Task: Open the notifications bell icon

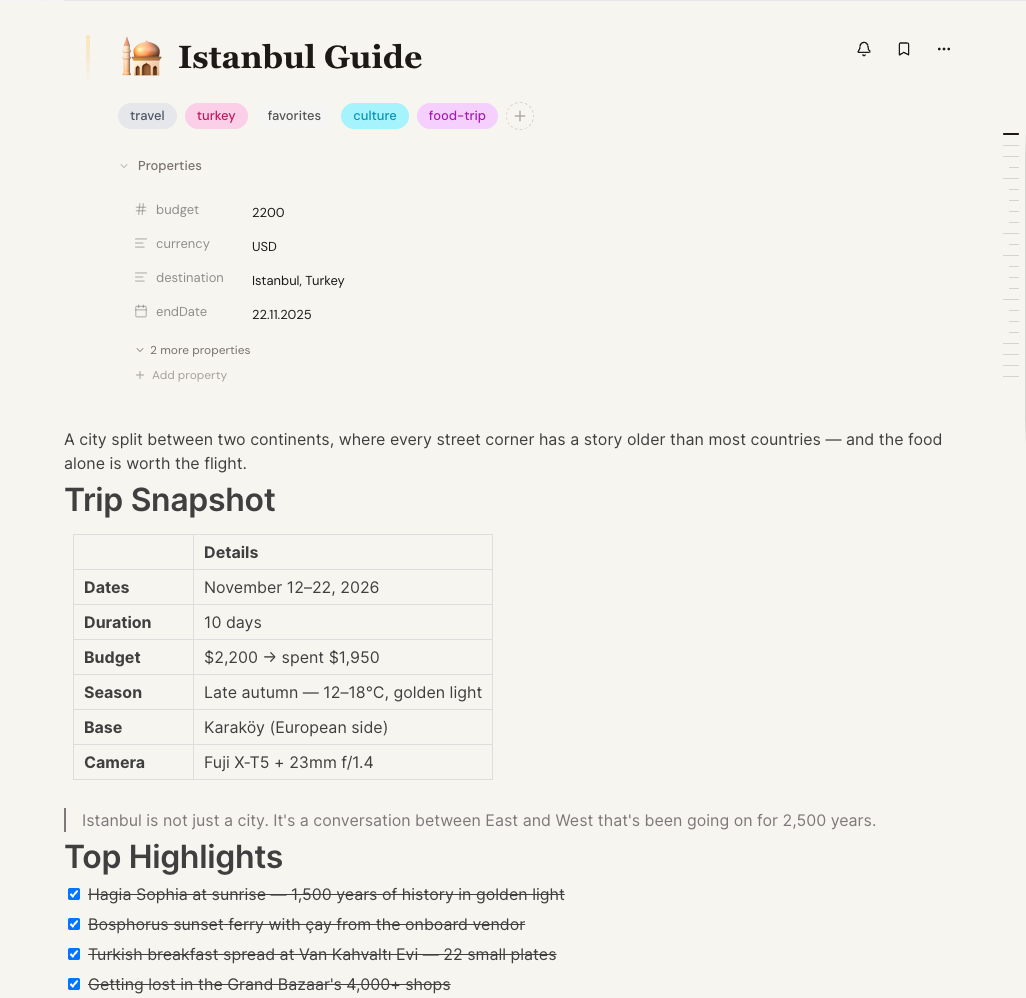Action: click(x=864, y=49)
